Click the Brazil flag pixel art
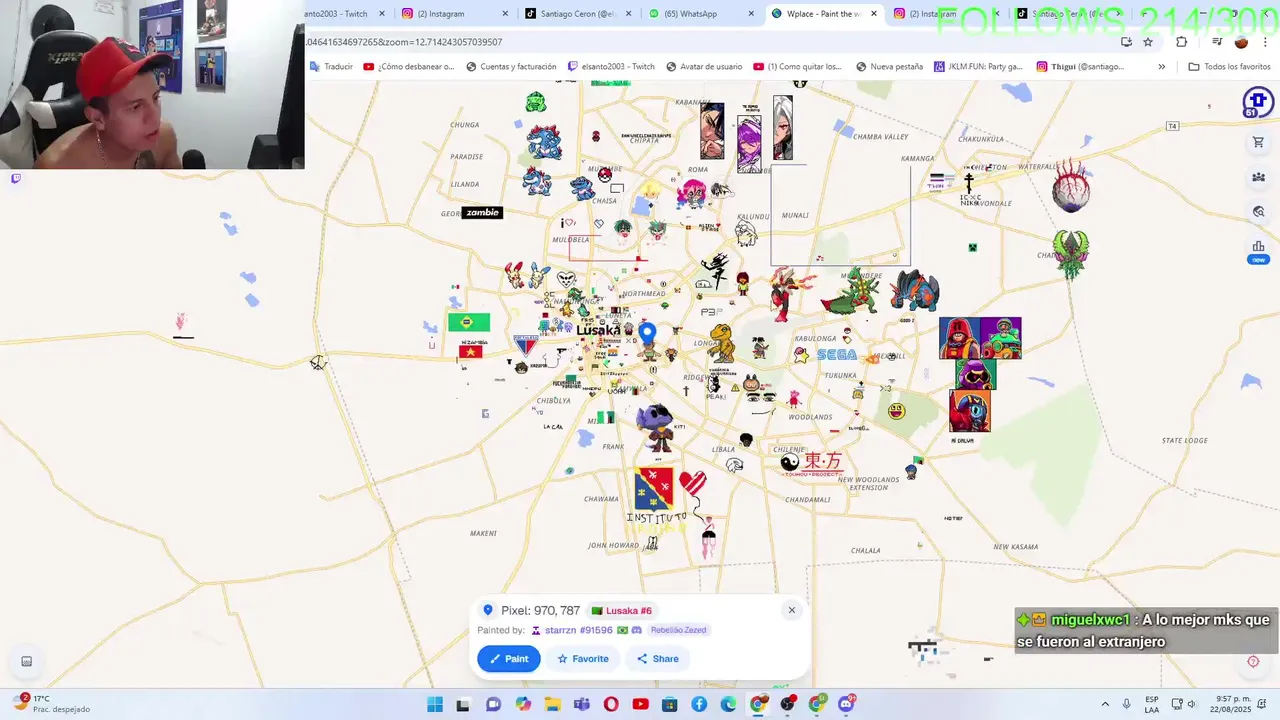 coord(469,322)
